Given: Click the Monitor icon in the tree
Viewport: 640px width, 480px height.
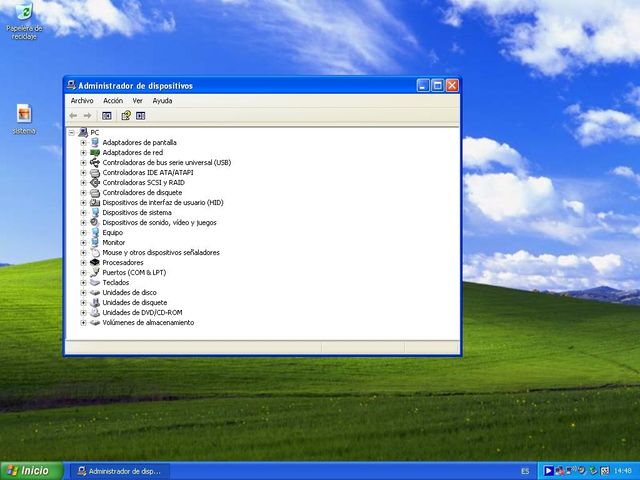Looking at the screenshot, I should (x=95, y=242).
